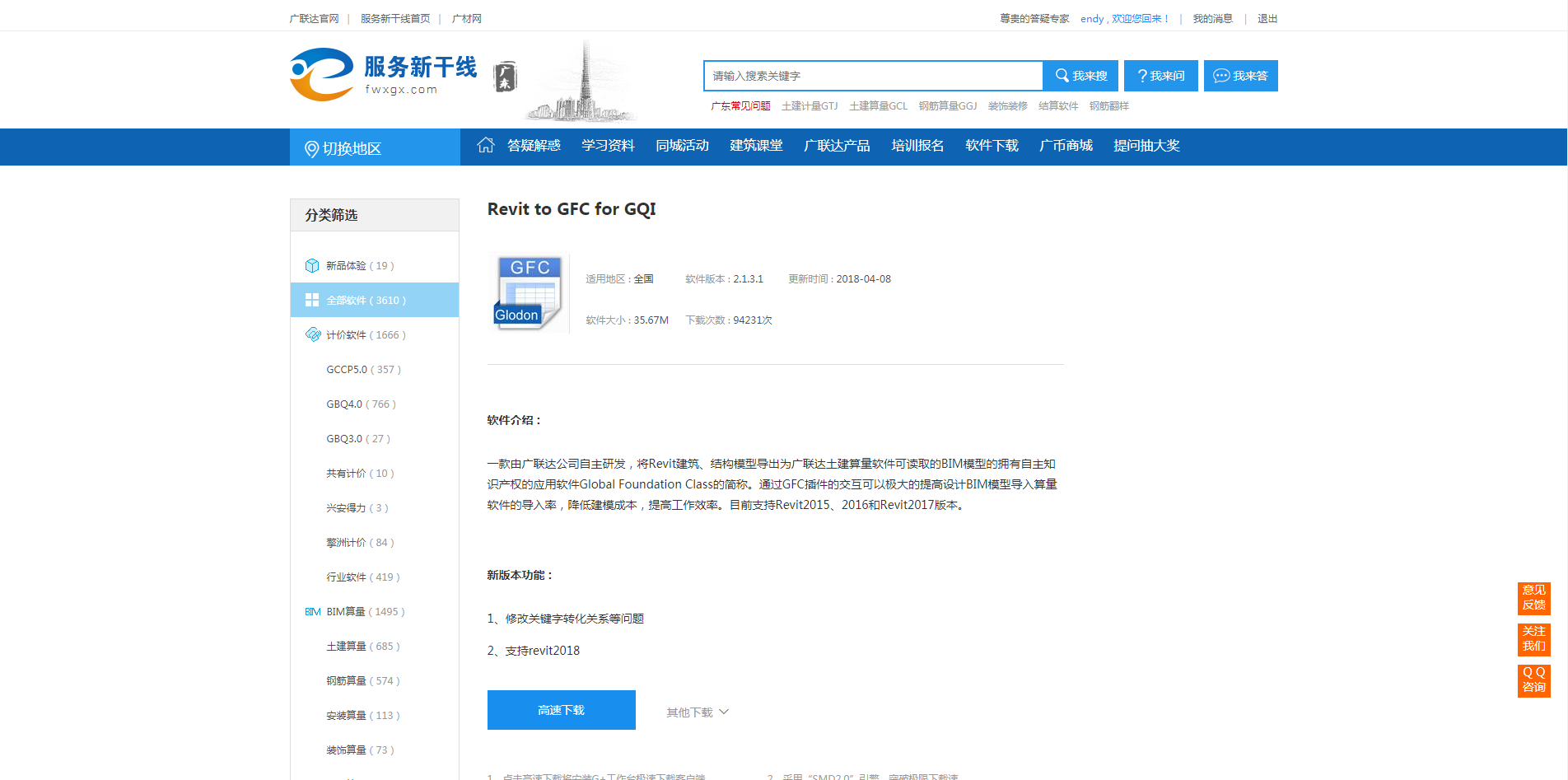Open the 广联达产品 menu

837,146
